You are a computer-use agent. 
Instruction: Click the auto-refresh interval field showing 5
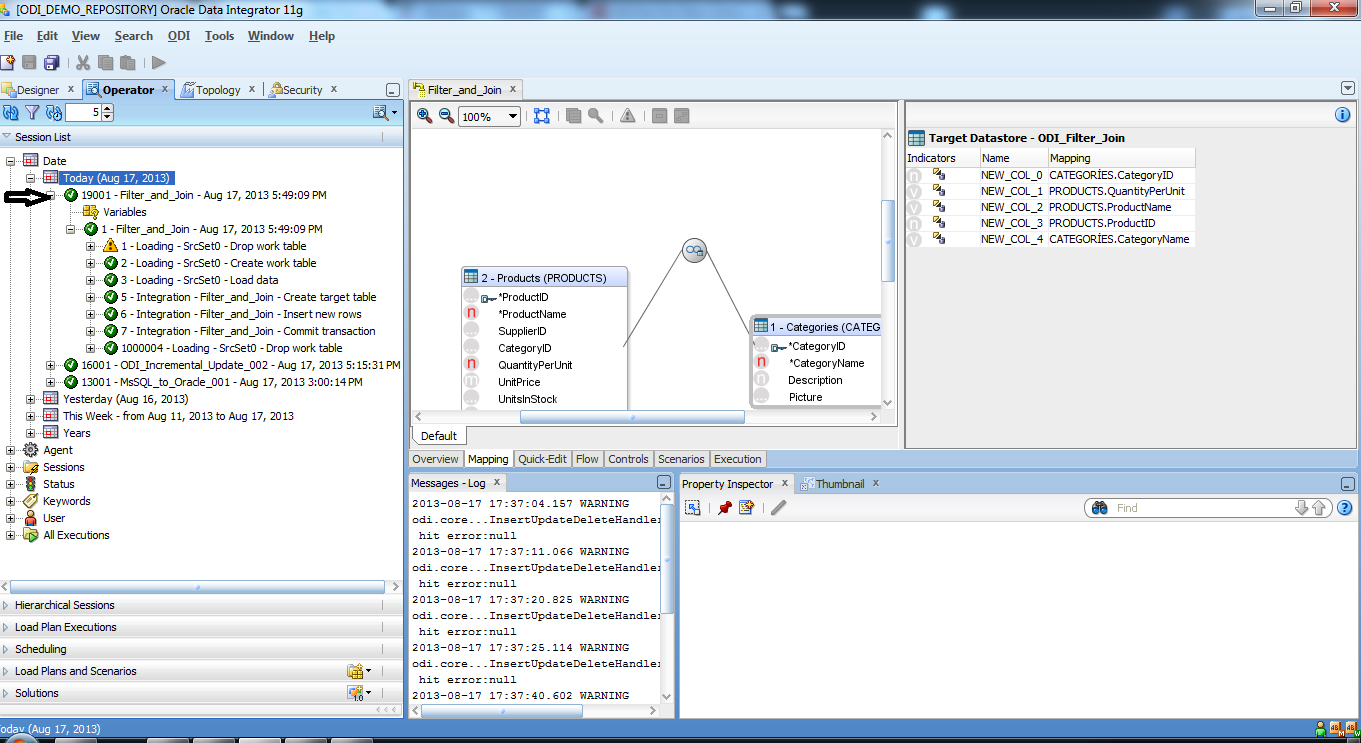pos(84,113)
